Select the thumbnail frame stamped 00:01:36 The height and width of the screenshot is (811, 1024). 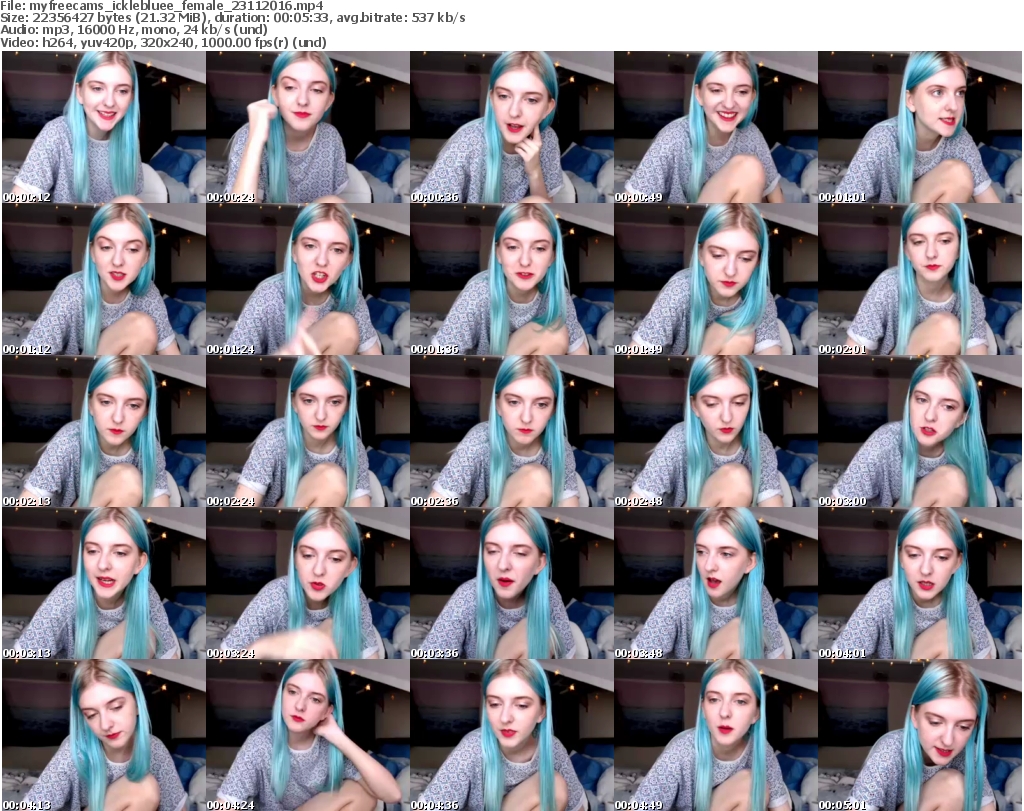512,279
